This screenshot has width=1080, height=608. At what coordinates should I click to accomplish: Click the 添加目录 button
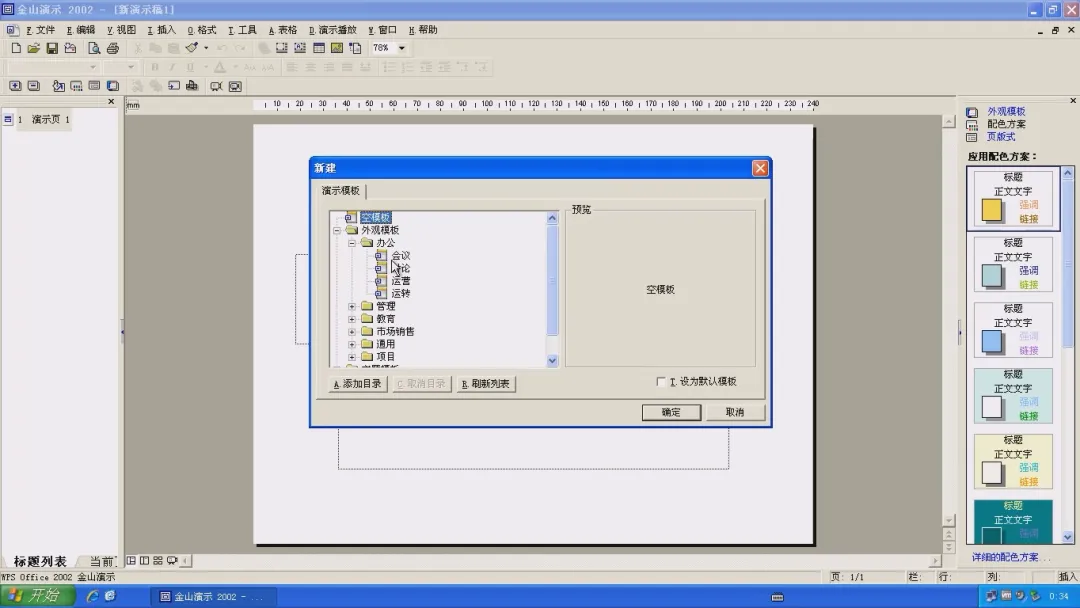(357, 384)
